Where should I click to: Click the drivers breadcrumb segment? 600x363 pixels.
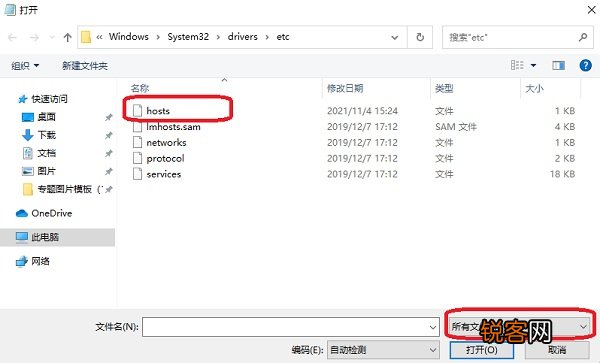click(243, 37)
